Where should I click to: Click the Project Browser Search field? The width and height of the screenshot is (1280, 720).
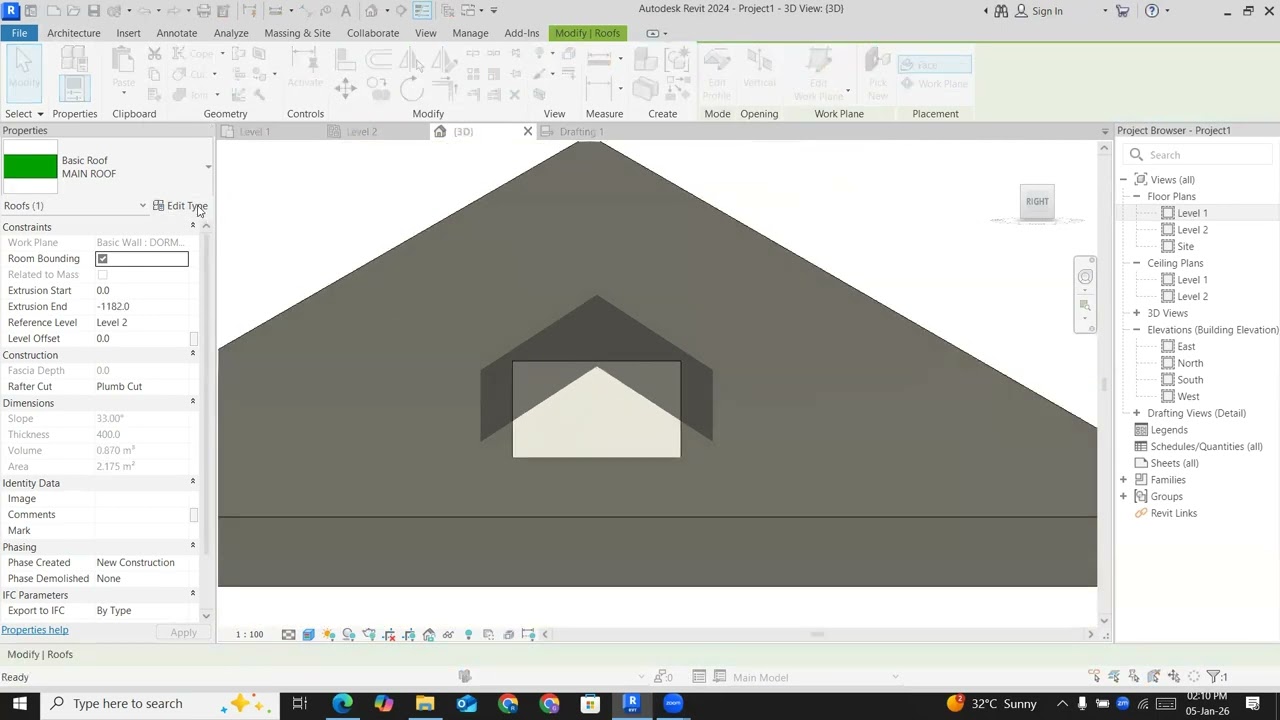[1198, 155]
